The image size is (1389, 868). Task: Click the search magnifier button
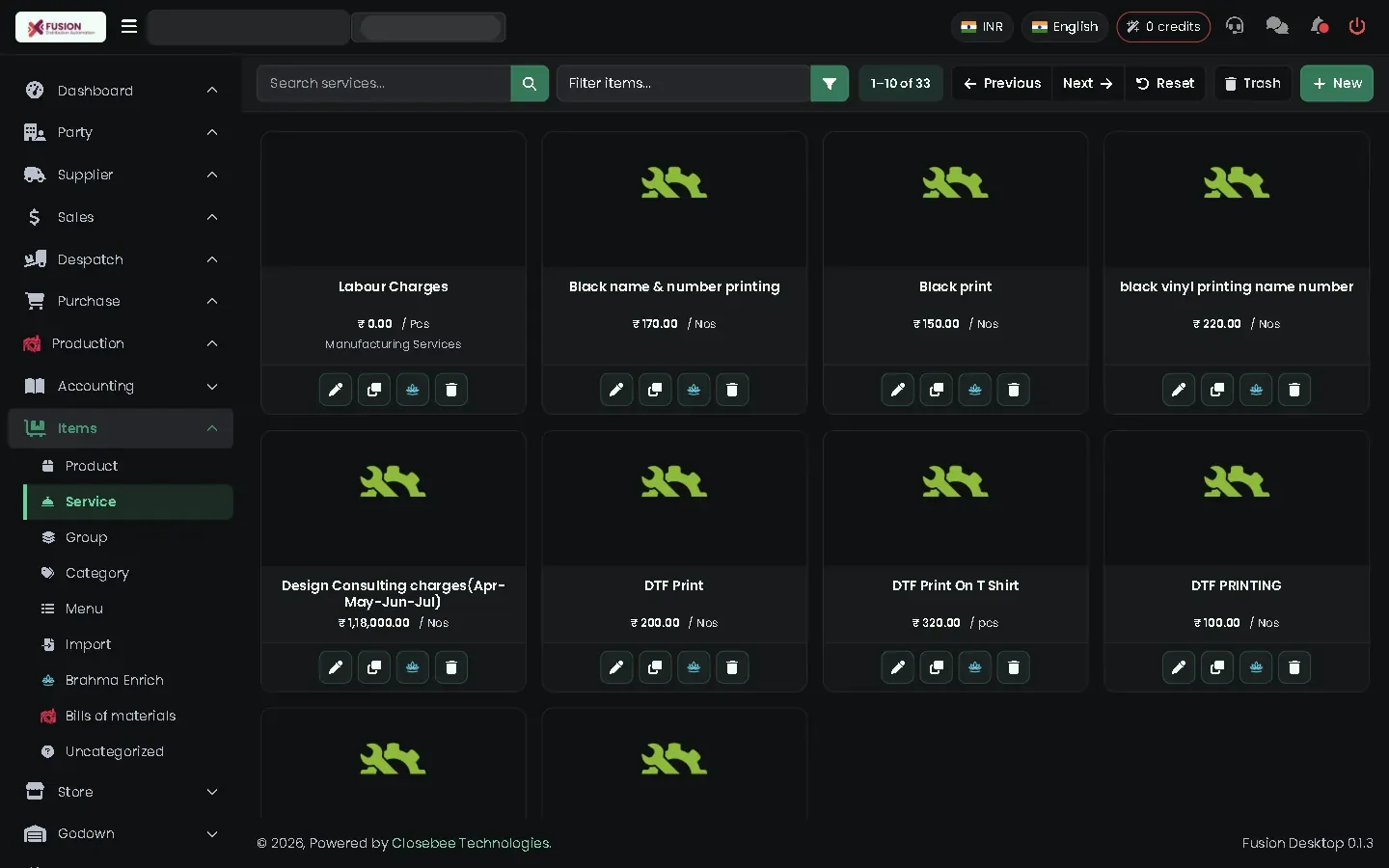(x=530, y=84)
